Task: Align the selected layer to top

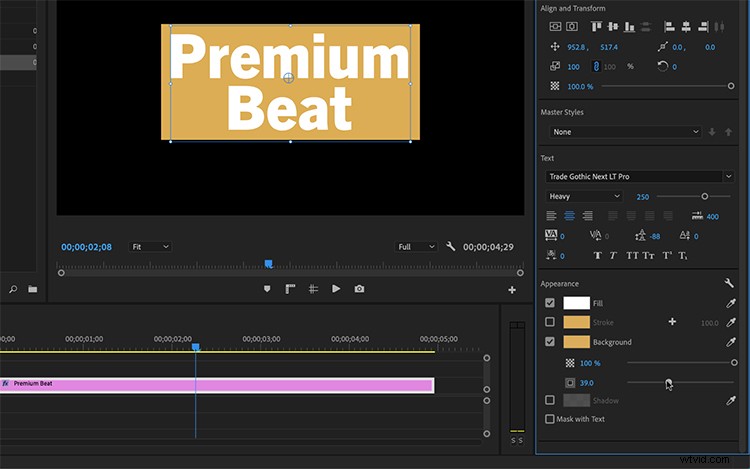Action: [596, 27]
